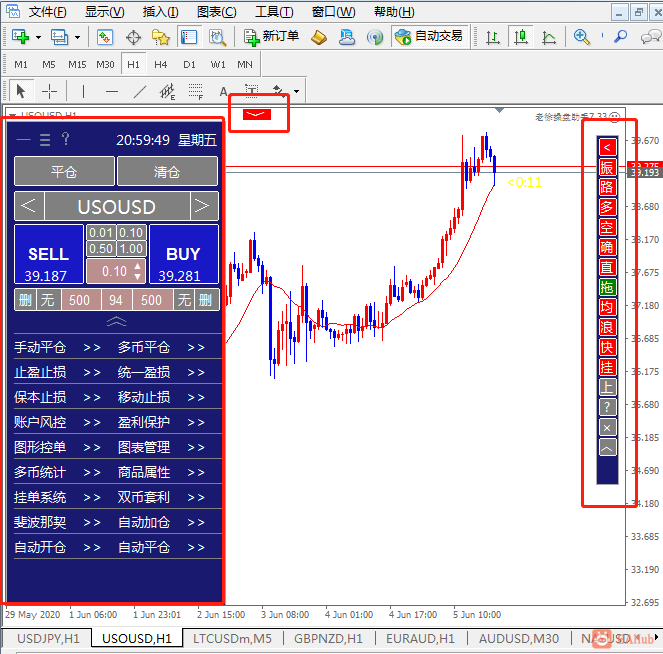Switch to the GBPNZD,H1 chart tab
Image resolution: width=663 pixels, height=654 pixels.
click(329, 638)
